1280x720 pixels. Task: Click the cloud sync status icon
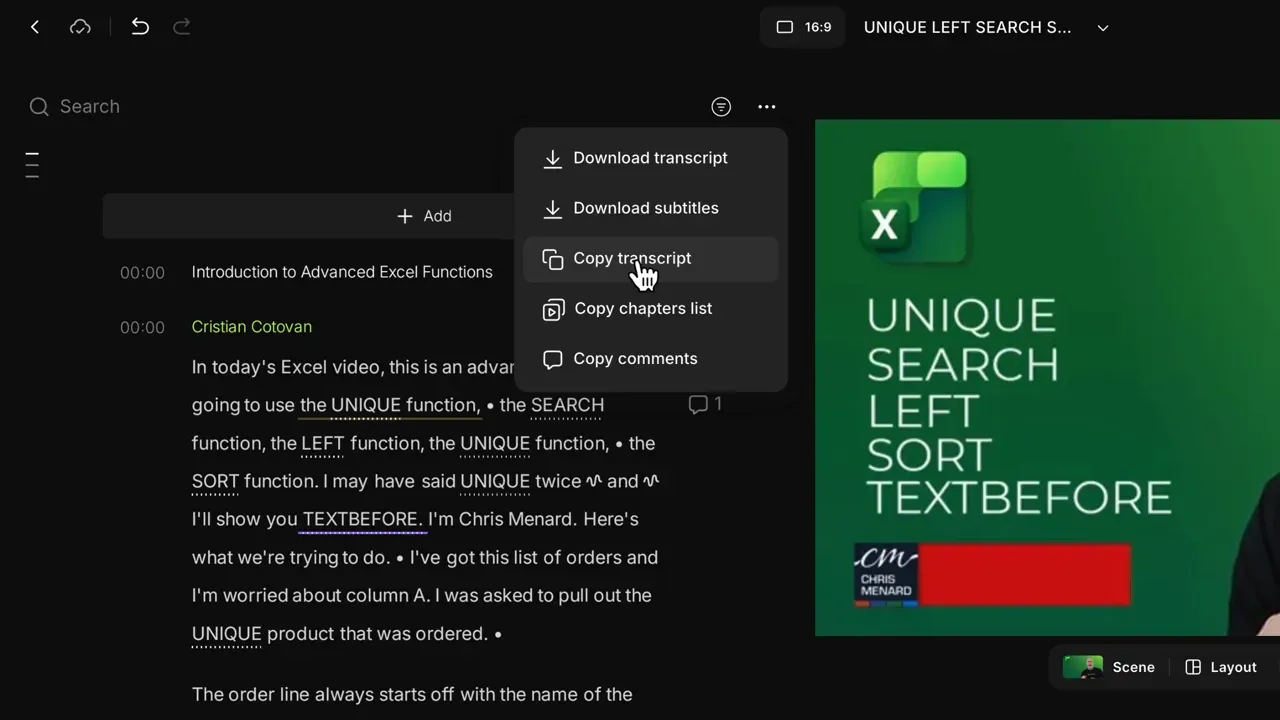coord(80,27)
